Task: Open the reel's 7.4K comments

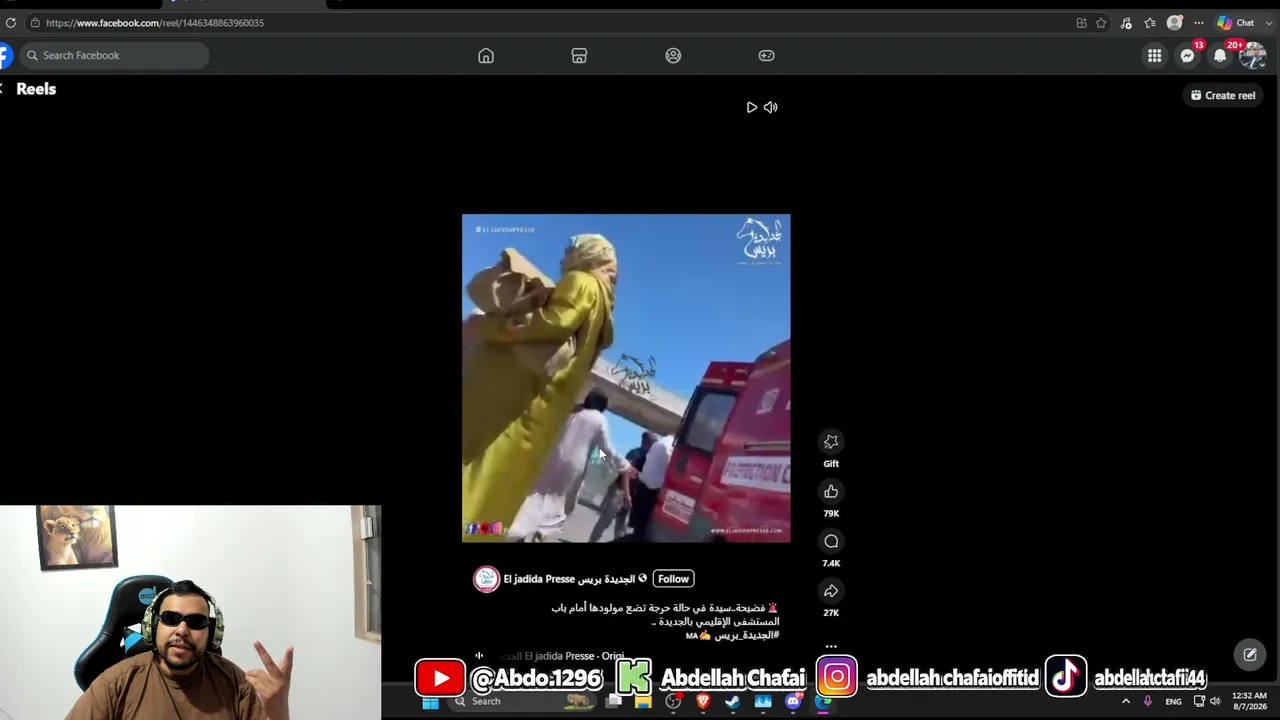Action: tap(831, 541)
